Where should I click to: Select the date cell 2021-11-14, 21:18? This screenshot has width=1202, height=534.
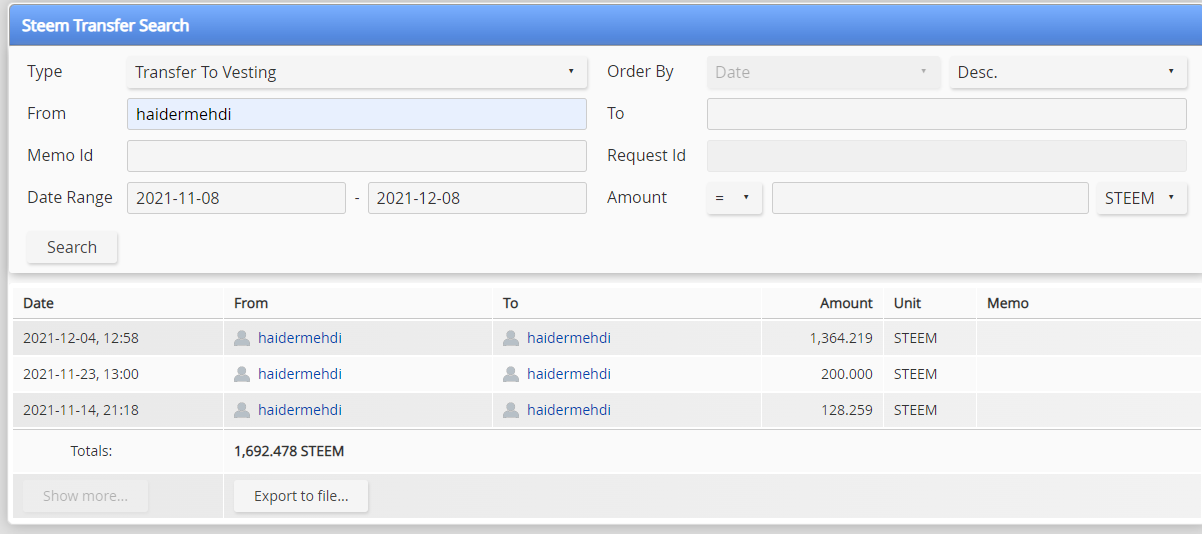coord(81,410)
